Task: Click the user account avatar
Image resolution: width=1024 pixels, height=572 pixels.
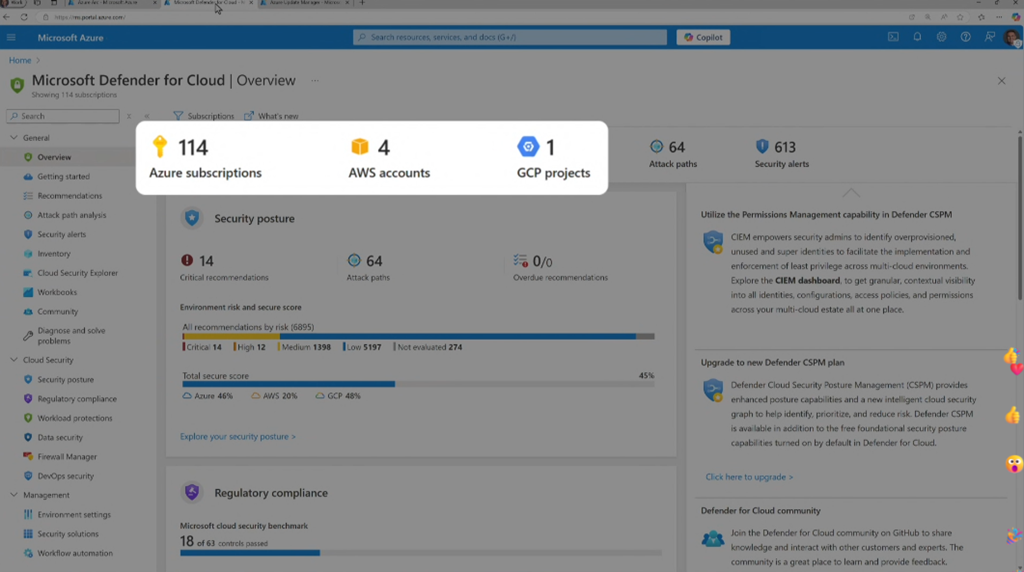Action: [x=1012, y=37]
